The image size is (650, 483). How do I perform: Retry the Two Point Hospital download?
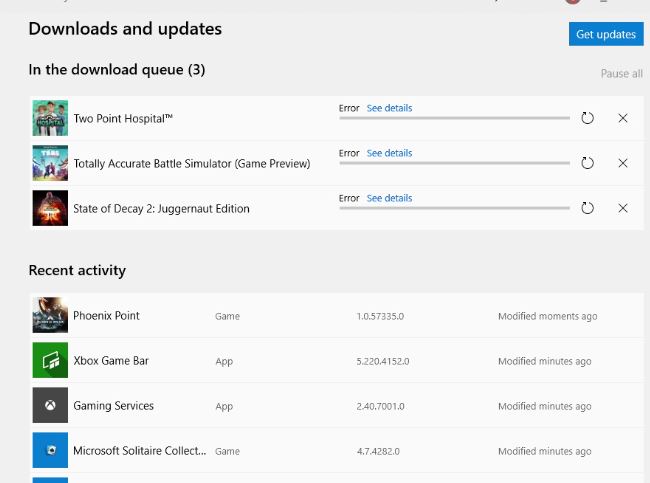pyautogui.click(x=587, y=118)
